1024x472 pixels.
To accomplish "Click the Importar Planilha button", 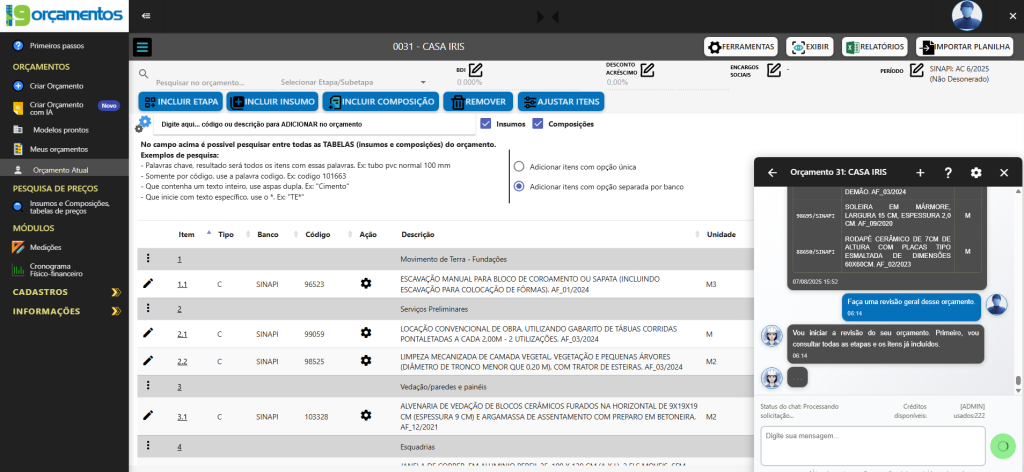I will 965,47.
